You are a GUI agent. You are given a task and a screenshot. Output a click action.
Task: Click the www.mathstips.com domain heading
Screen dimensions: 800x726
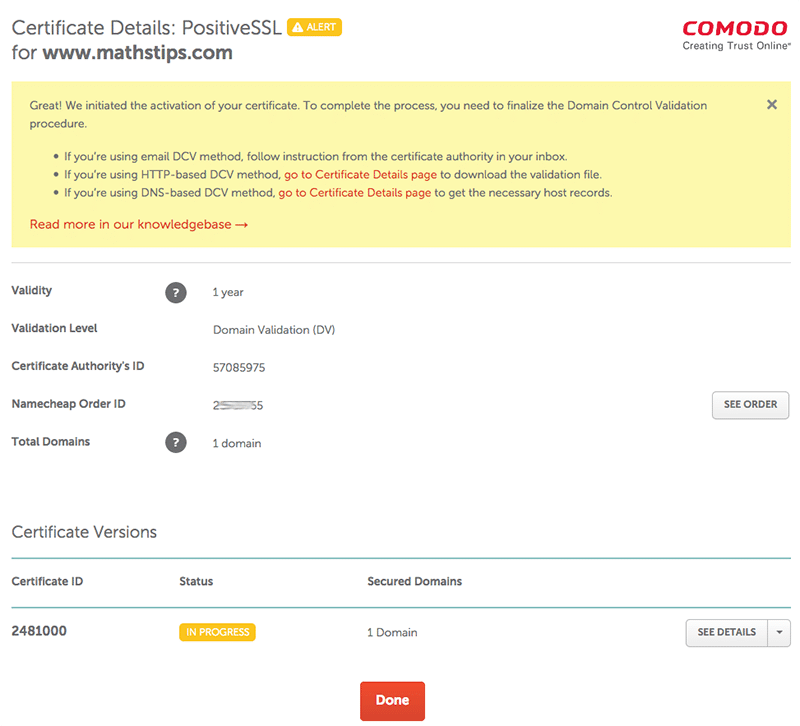point(137,53)
